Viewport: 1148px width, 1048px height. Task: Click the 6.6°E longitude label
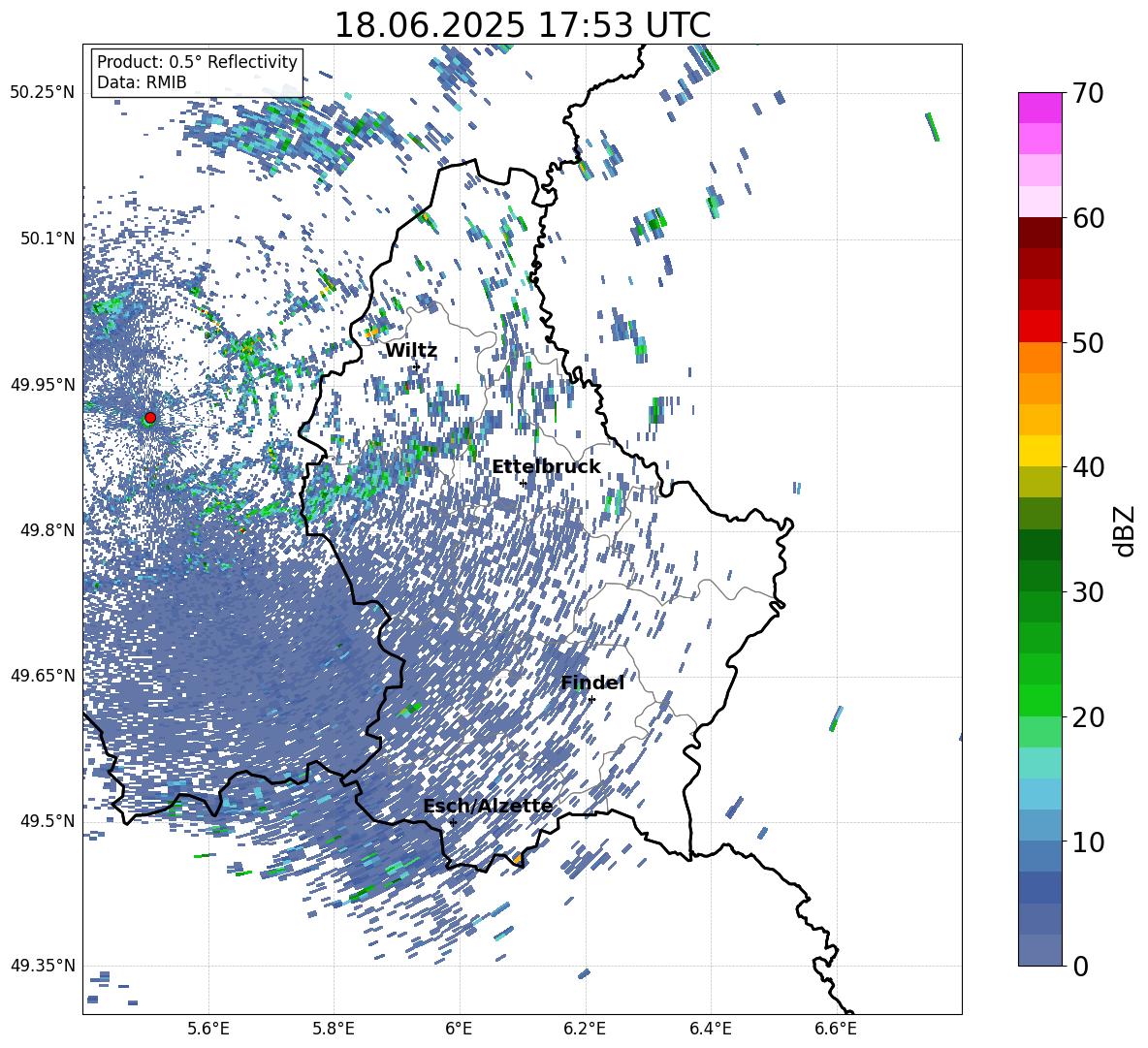(836, 1029)
